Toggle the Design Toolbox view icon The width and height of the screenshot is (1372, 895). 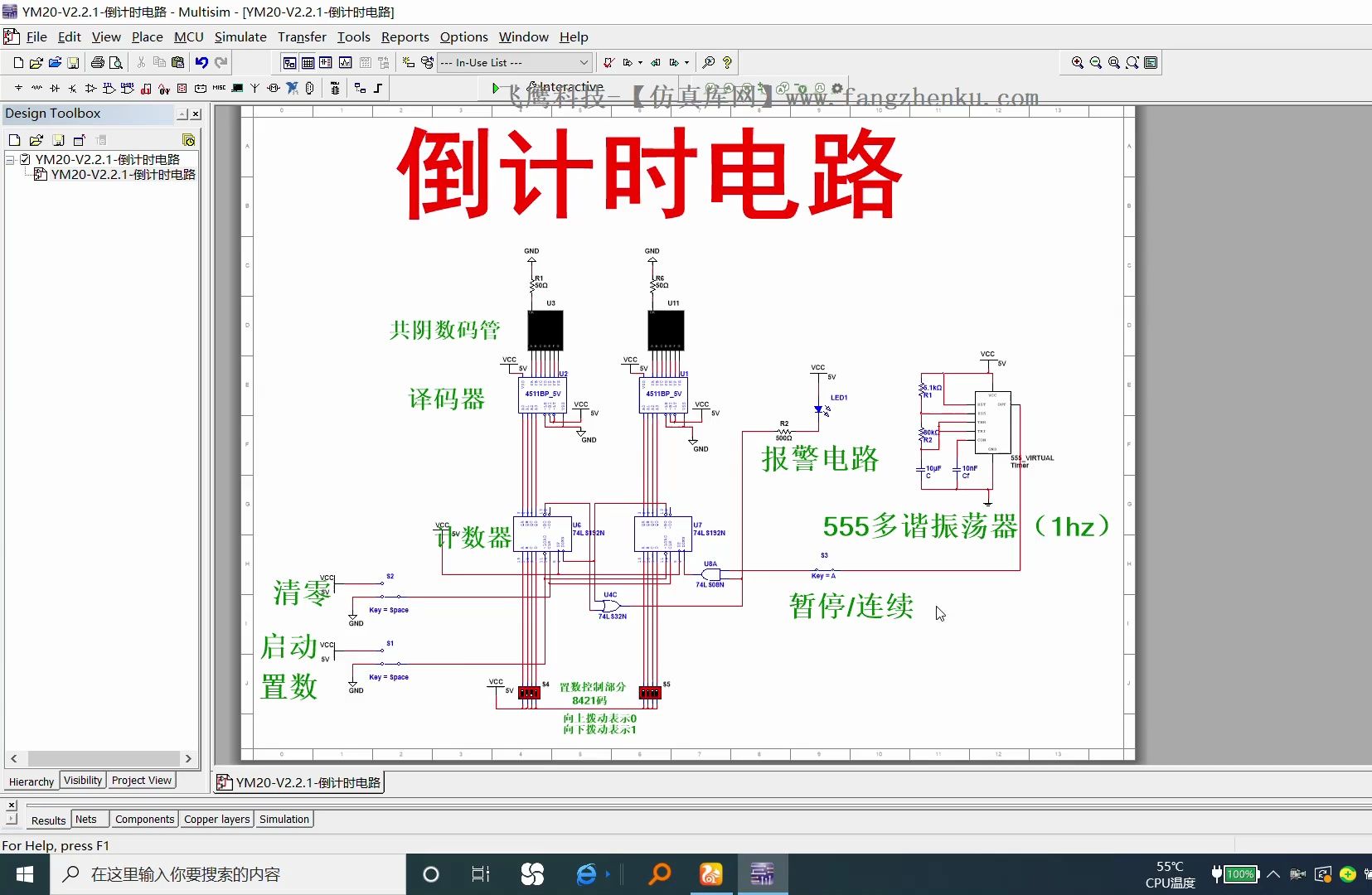pyautogui.click(x=289, y=63)
